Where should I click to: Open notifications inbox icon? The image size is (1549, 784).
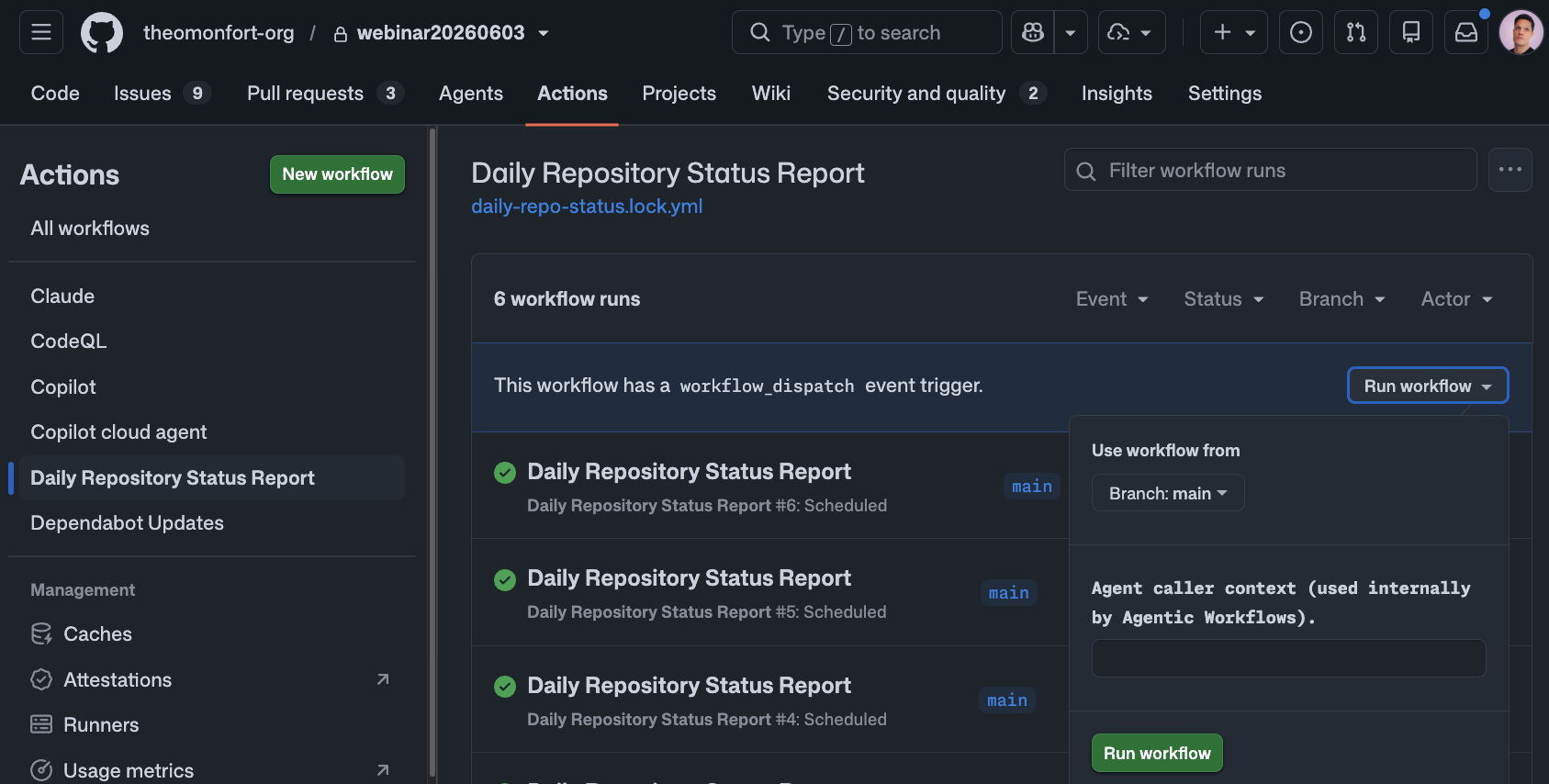pyautogui.click(x=1466, y=32)
